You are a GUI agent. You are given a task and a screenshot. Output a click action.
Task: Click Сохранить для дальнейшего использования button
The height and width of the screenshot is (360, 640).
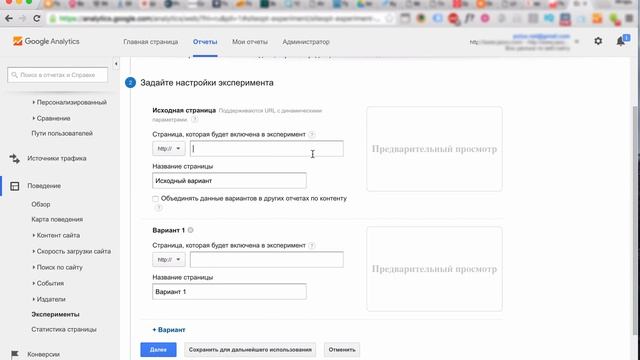coord(250,350)
